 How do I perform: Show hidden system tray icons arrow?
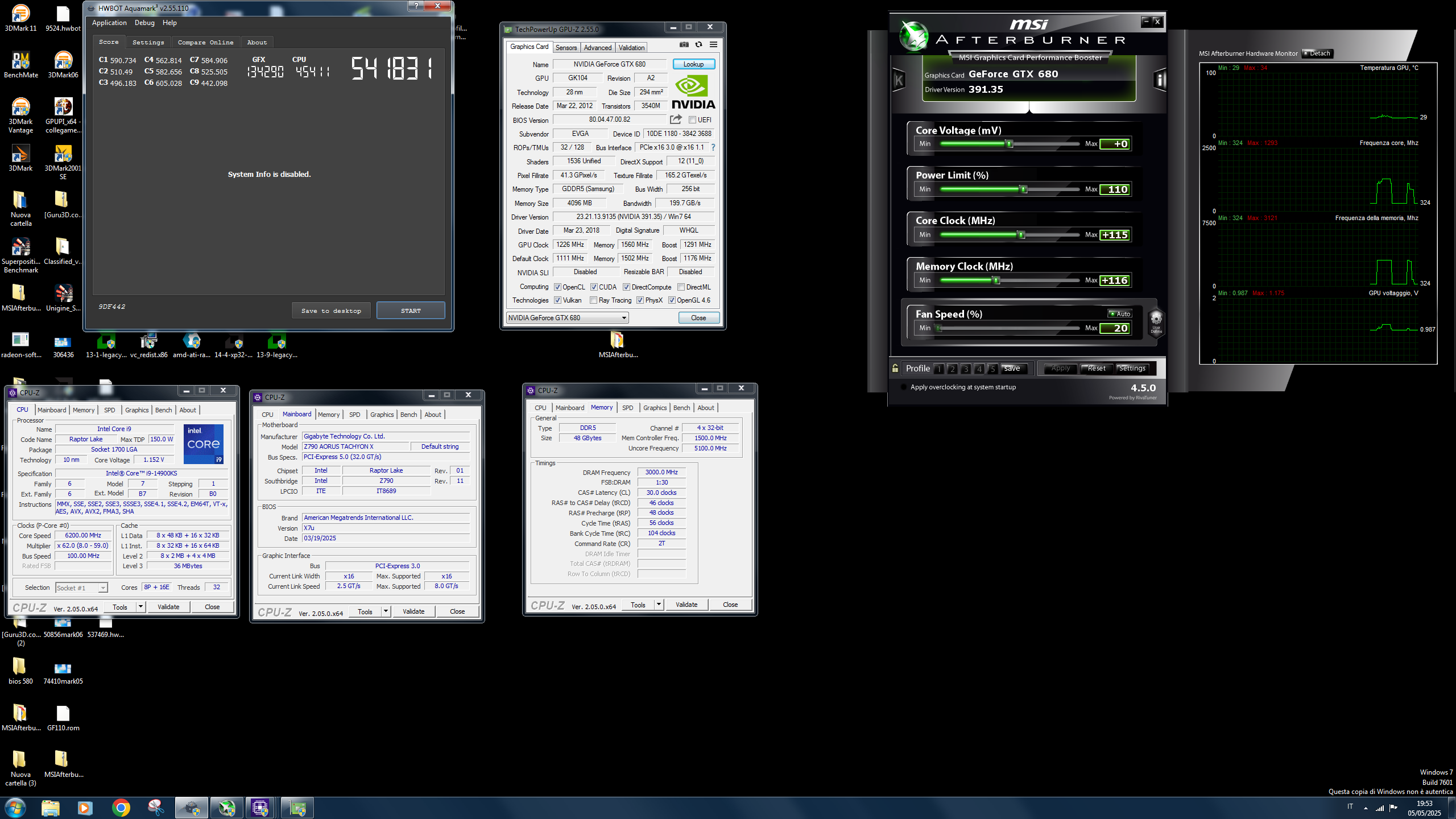click(x=1366, y=808)
